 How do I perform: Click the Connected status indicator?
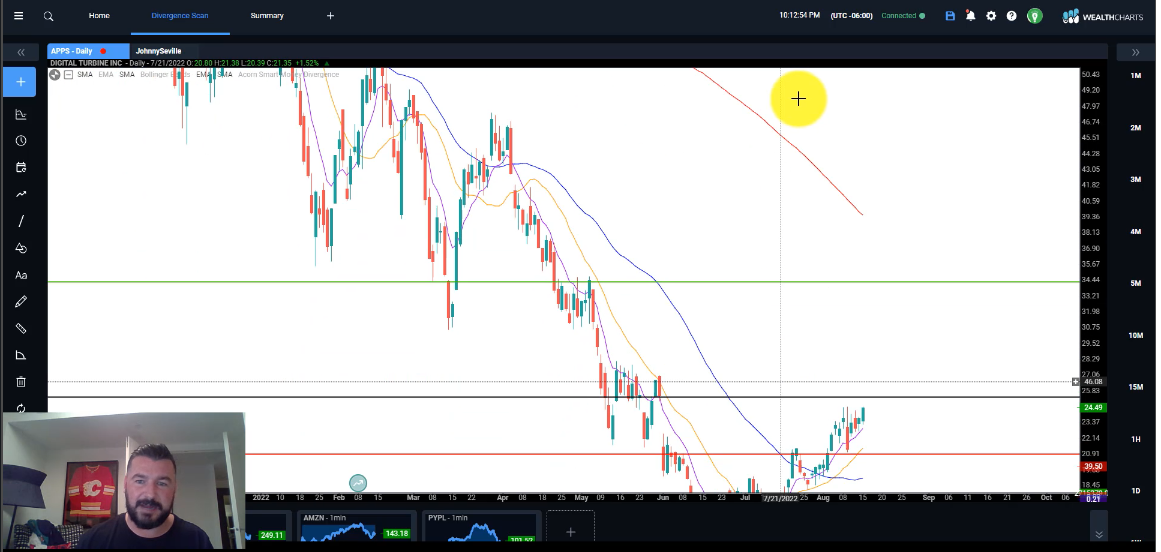(903, 16)
